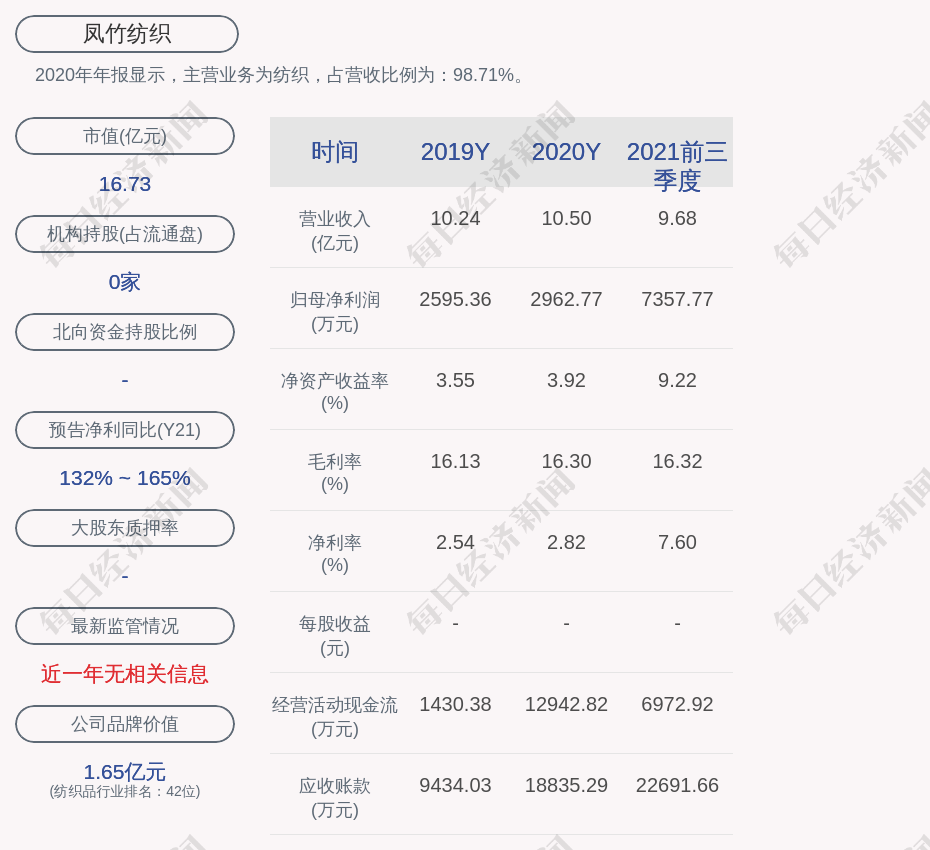Click the 2020Y column header
This screenshot has height=850, width=930.
click(x=566, y=152)
